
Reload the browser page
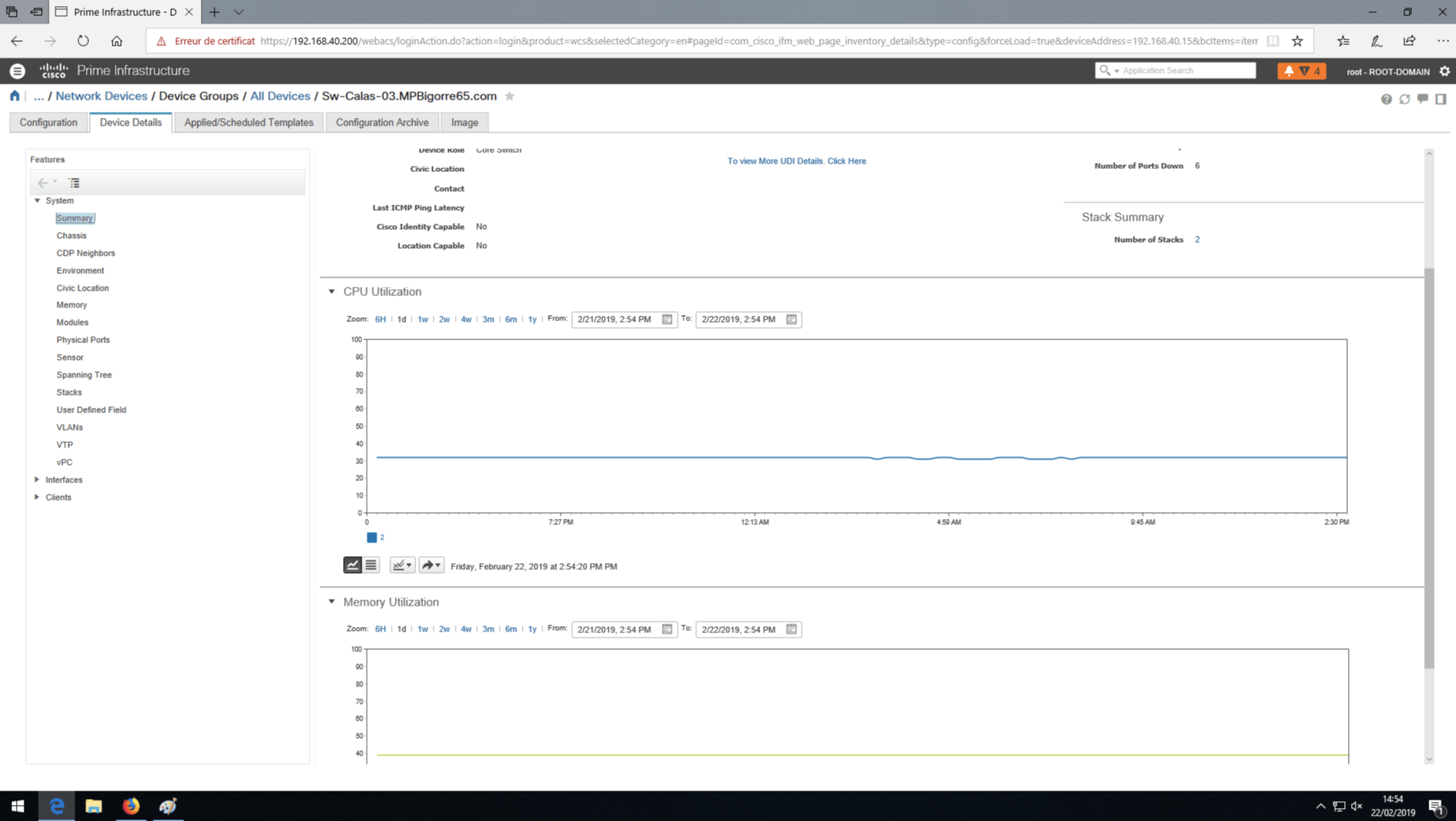pyautogui.click(x=83, y=41)
